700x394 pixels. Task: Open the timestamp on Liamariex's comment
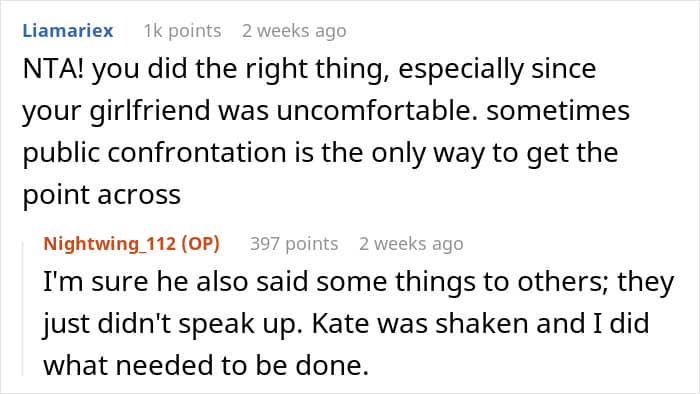point(294,31)
